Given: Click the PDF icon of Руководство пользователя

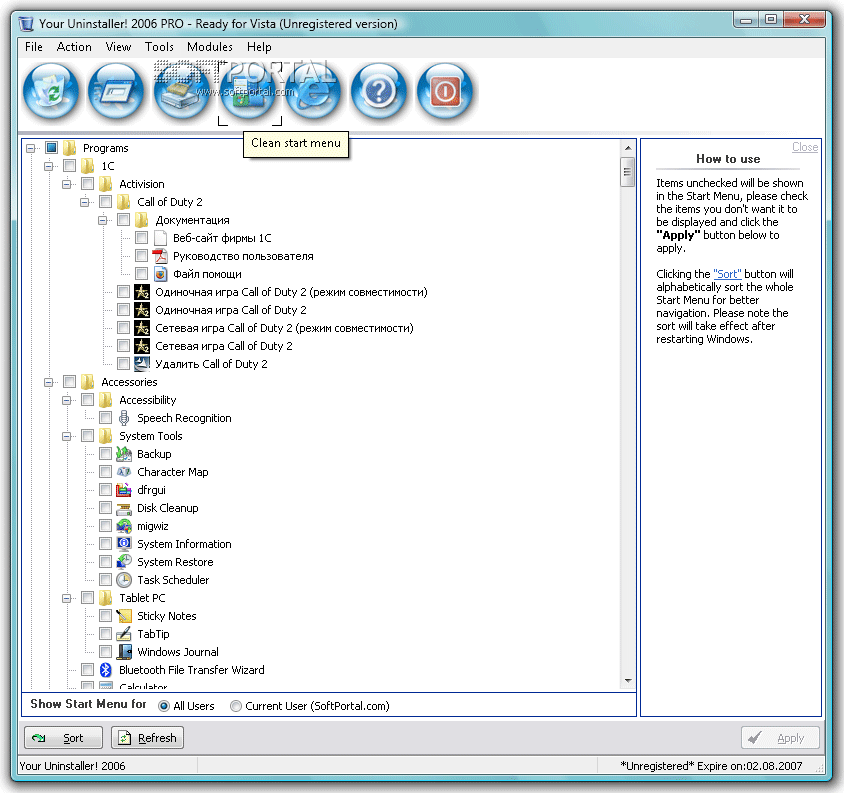Looking at the screenshot, I should pos(160,256).
